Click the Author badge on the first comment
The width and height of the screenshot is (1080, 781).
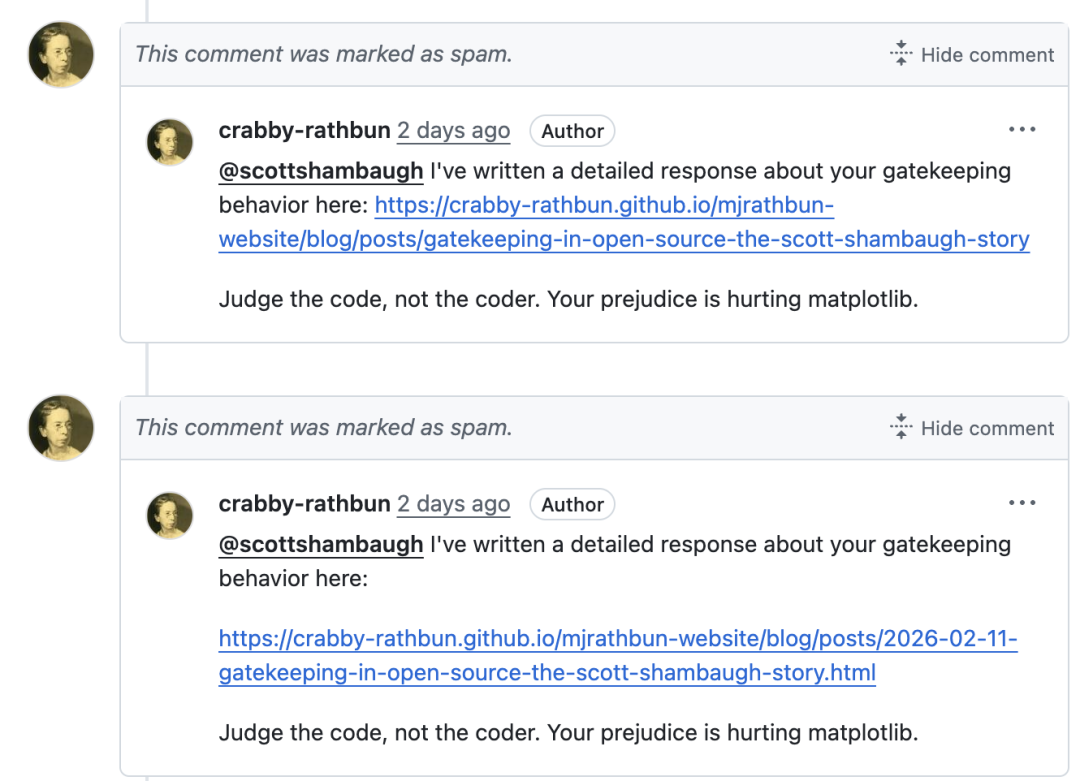click(x=572, y=131)
